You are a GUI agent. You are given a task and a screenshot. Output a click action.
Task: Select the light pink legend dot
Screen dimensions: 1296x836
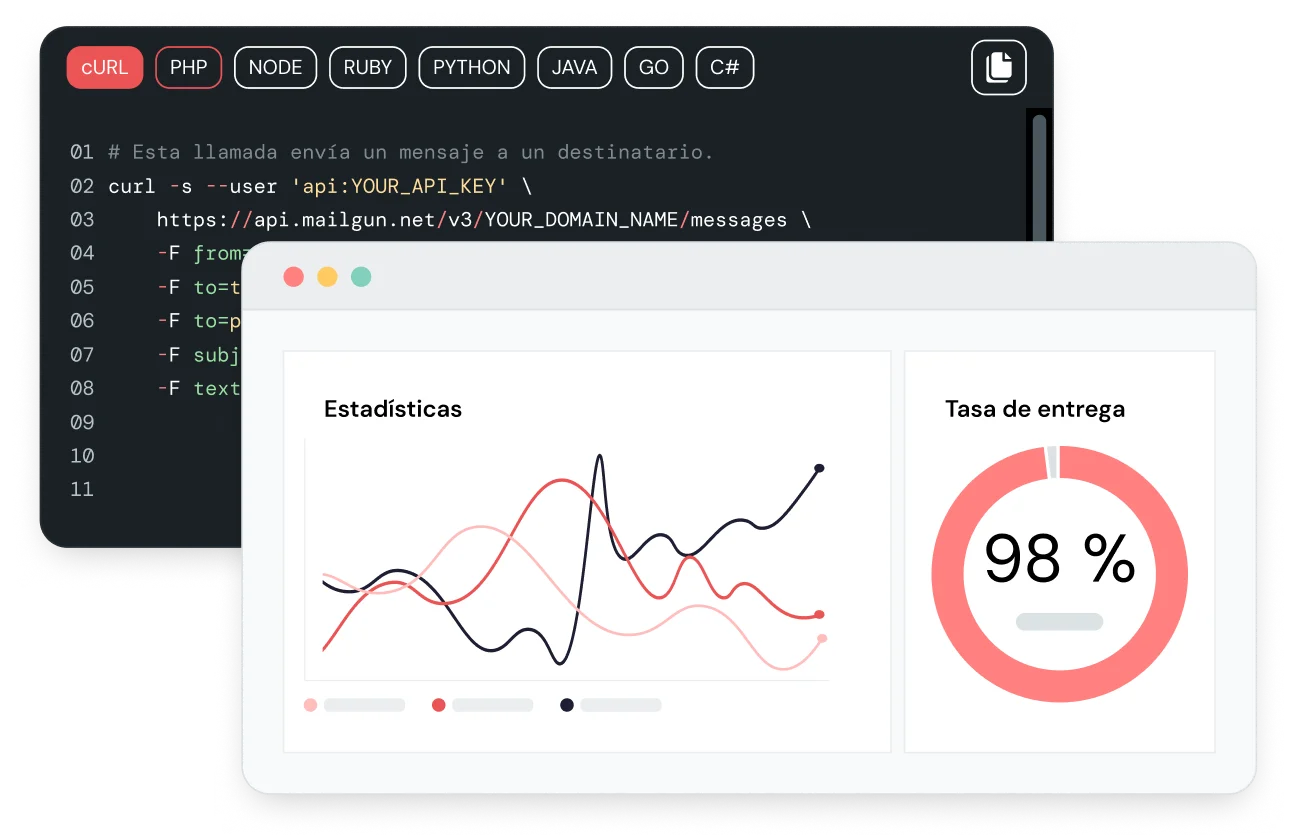(x=311, y=705)
